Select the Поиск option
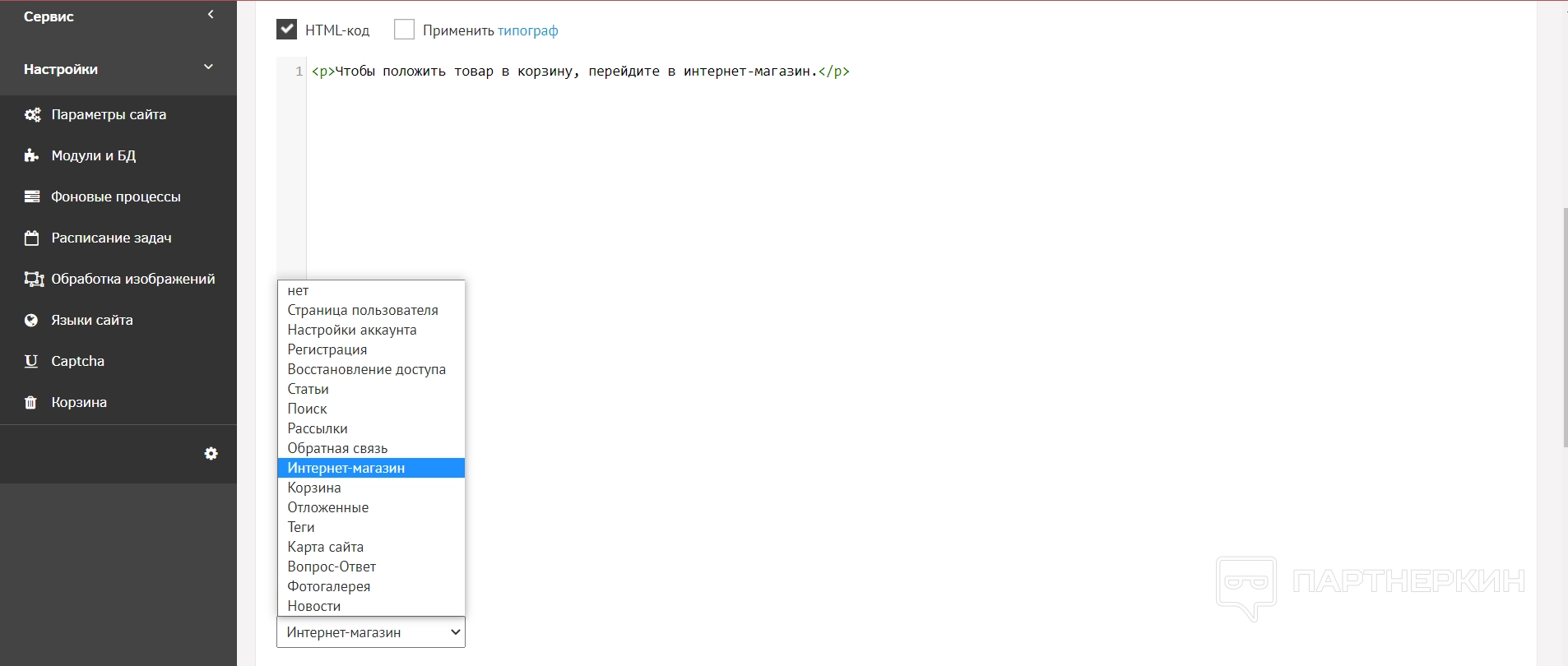Image resolution: width=1568 pixels, height=666 pixels. [371, 409]
